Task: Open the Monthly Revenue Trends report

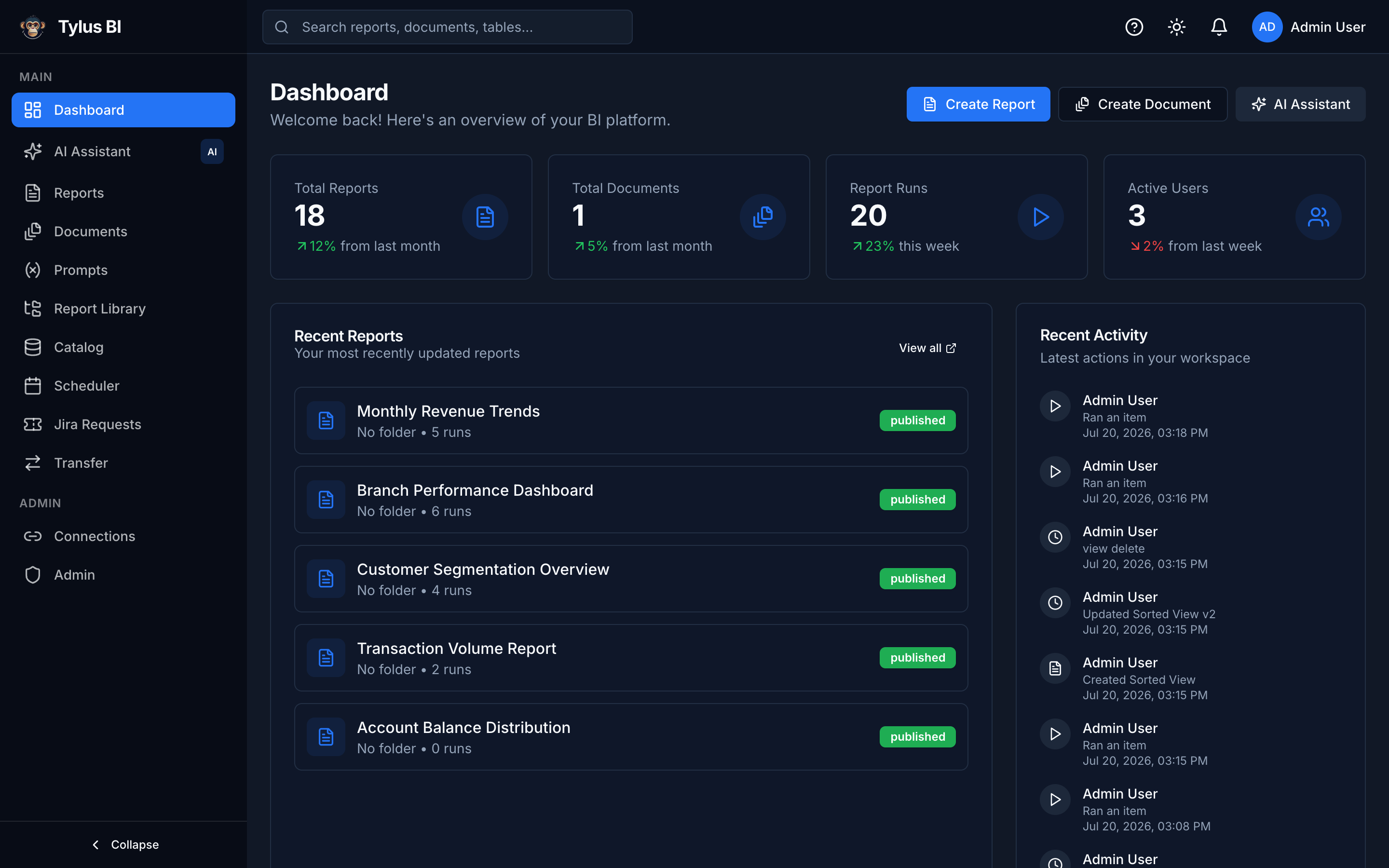Action: (631, 420)
